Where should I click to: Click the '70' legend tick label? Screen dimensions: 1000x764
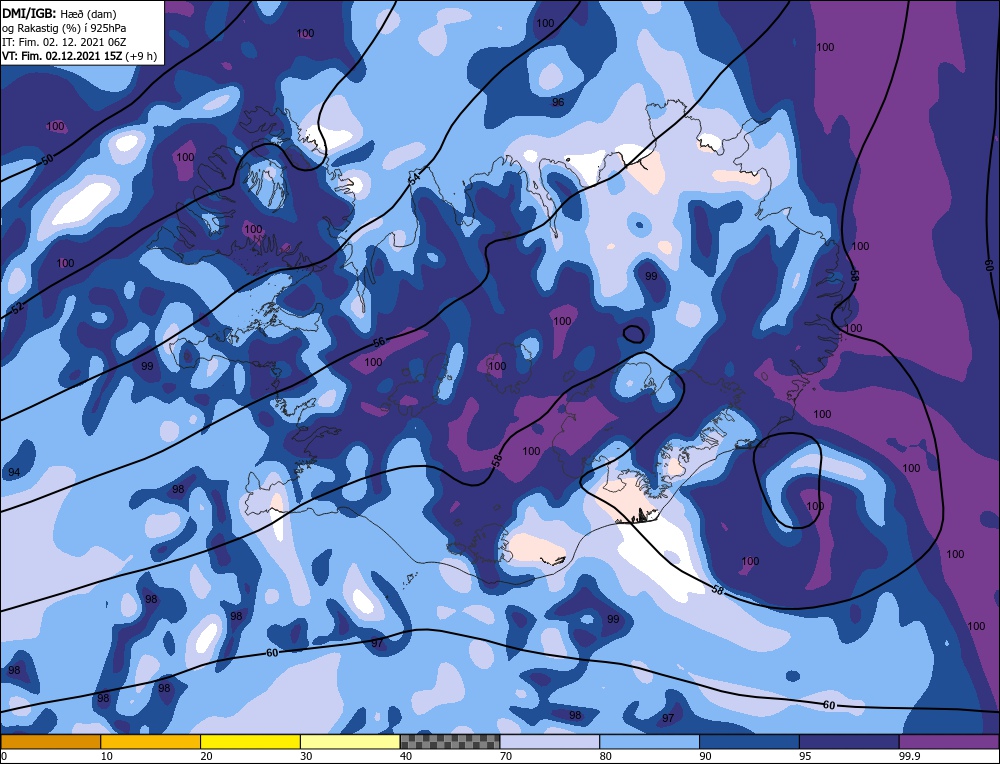(506, 756)
